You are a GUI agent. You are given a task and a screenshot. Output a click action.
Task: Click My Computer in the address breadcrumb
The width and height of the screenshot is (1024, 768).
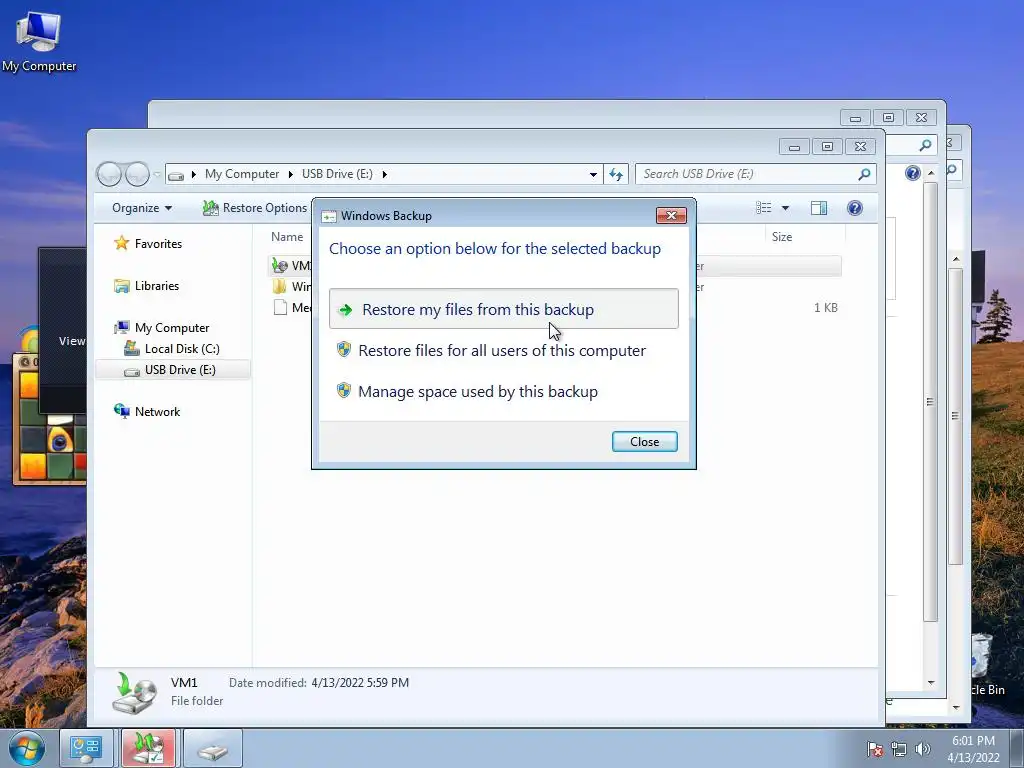point(242,174)
